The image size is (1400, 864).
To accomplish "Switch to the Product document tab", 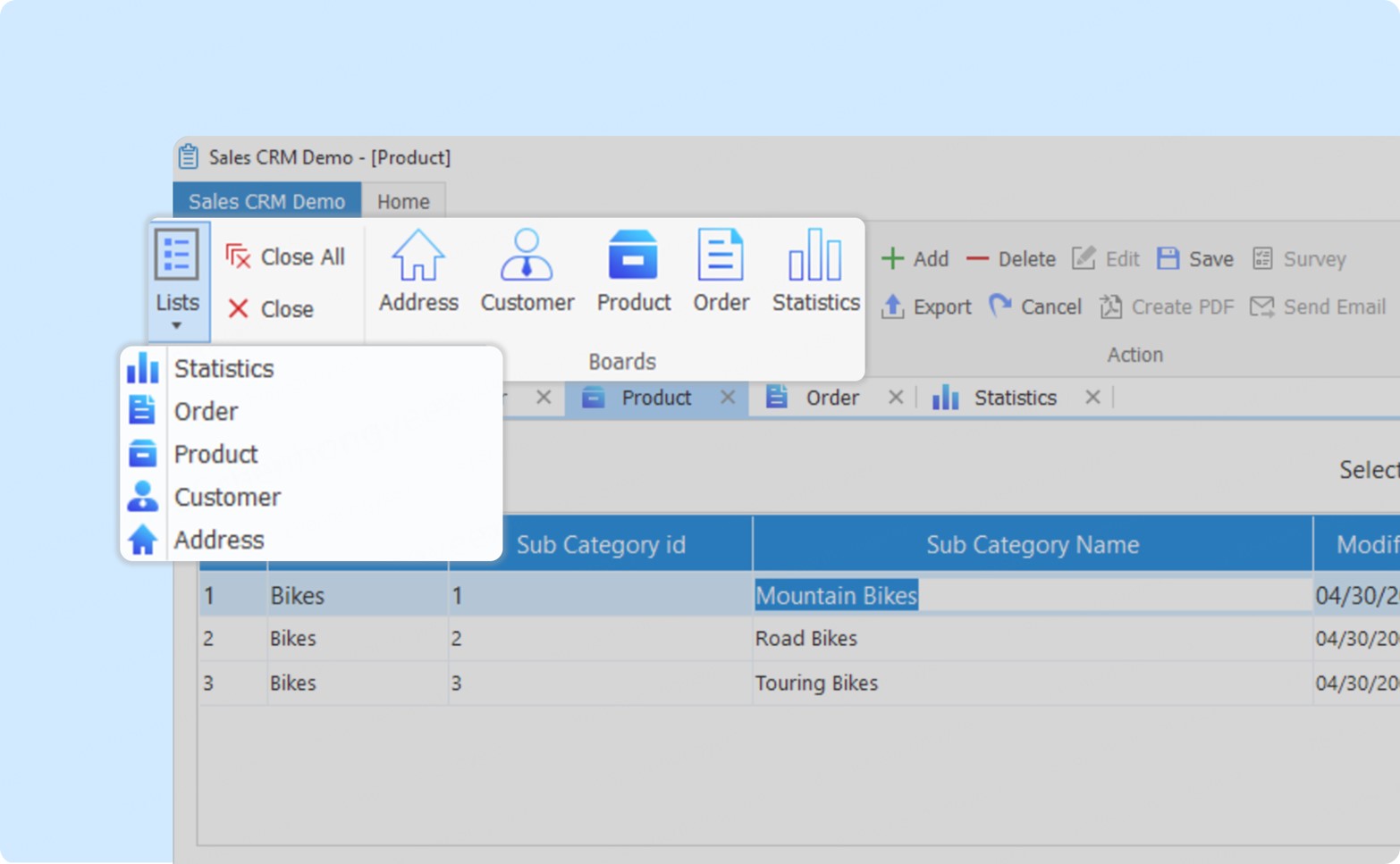I will click(x=656, y=398).
